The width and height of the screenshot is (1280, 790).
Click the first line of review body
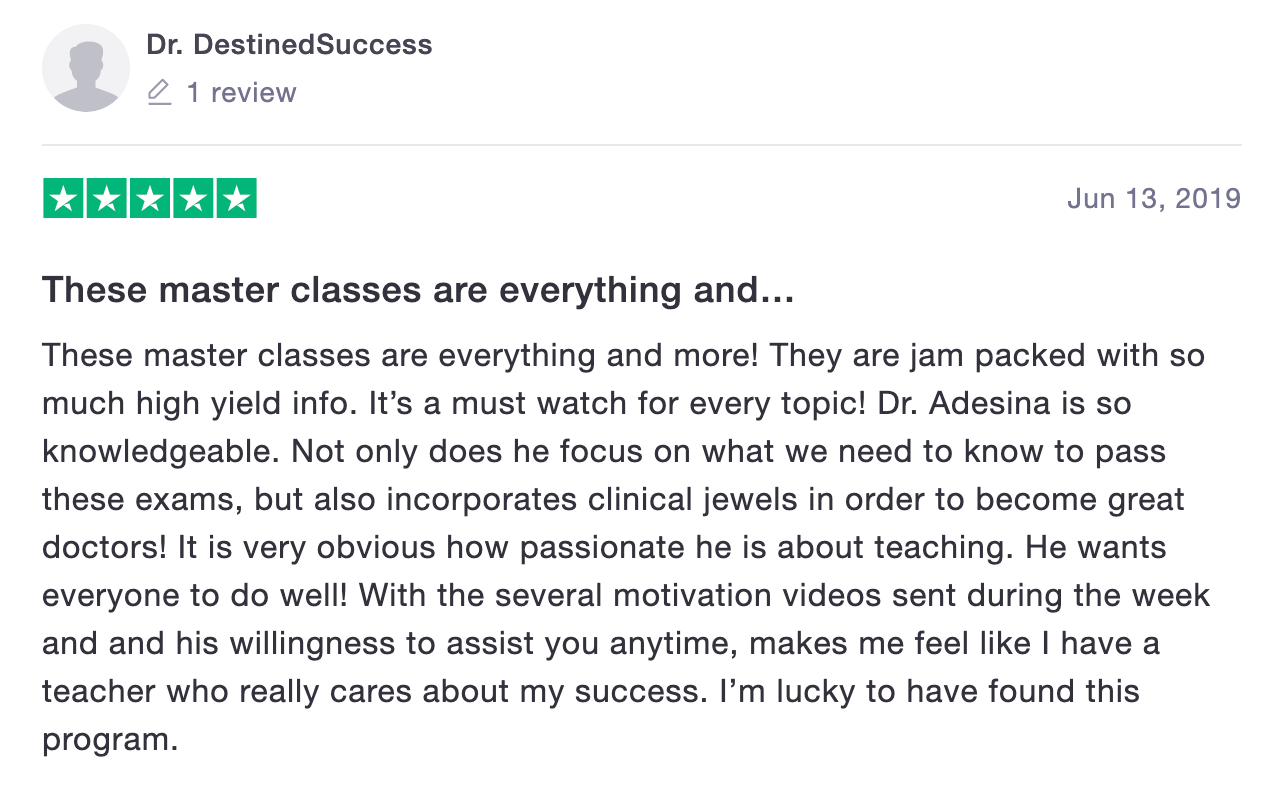[623, 355]
